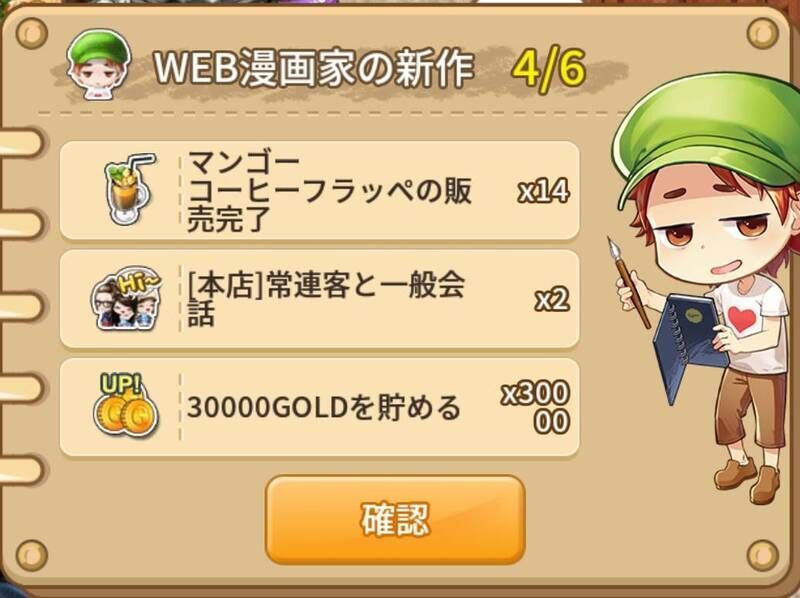Viewport: 800px width, 598px height.
Task: Click the x30000 quantity on gold quest
Action: click(536, 407)
